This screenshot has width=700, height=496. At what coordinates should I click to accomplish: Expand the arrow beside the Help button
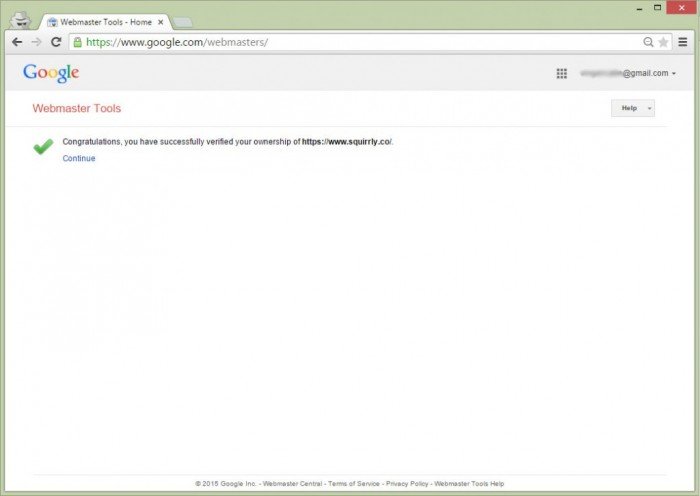[649, 108]
